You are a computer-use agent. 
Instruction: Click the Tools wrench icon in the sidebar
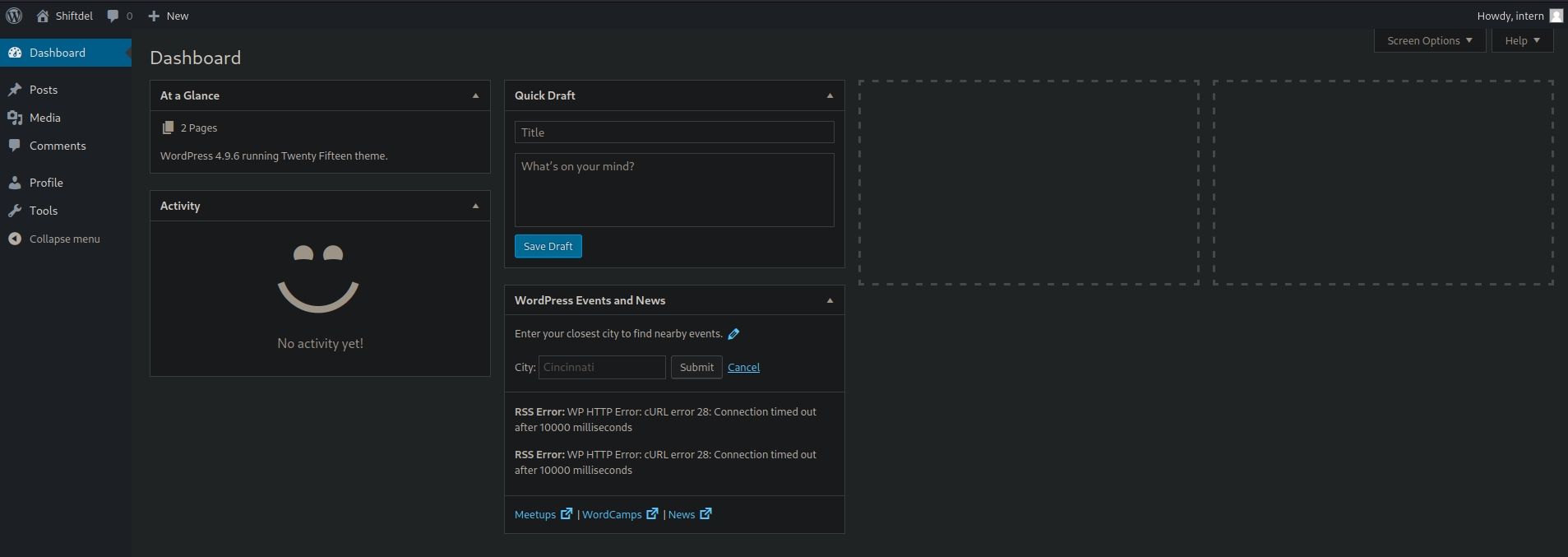15,211
